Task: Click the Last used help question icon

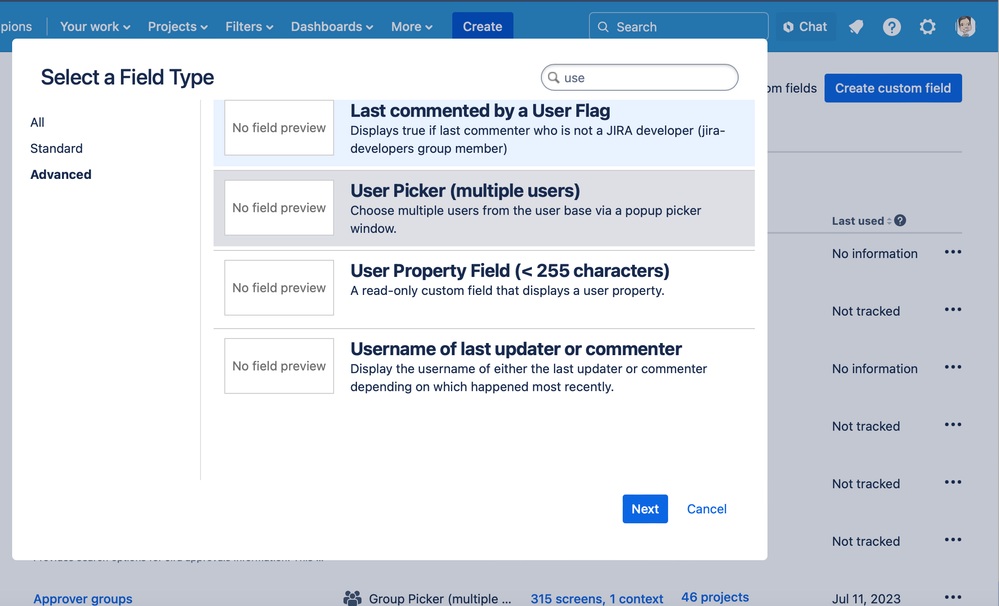Action: point(900,220)
